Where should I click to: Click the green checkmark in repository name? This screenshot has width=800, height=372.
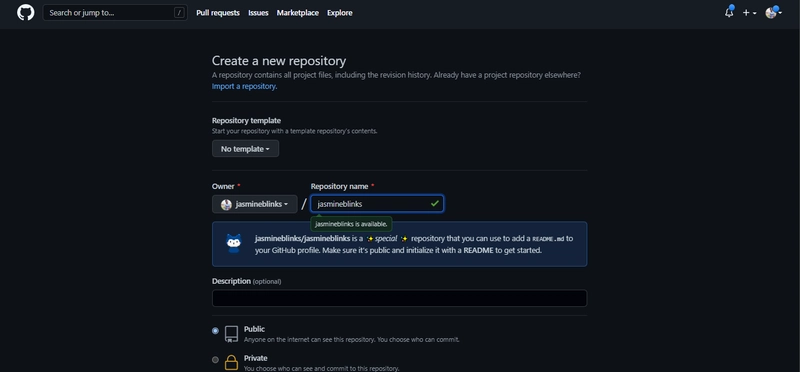434,204
